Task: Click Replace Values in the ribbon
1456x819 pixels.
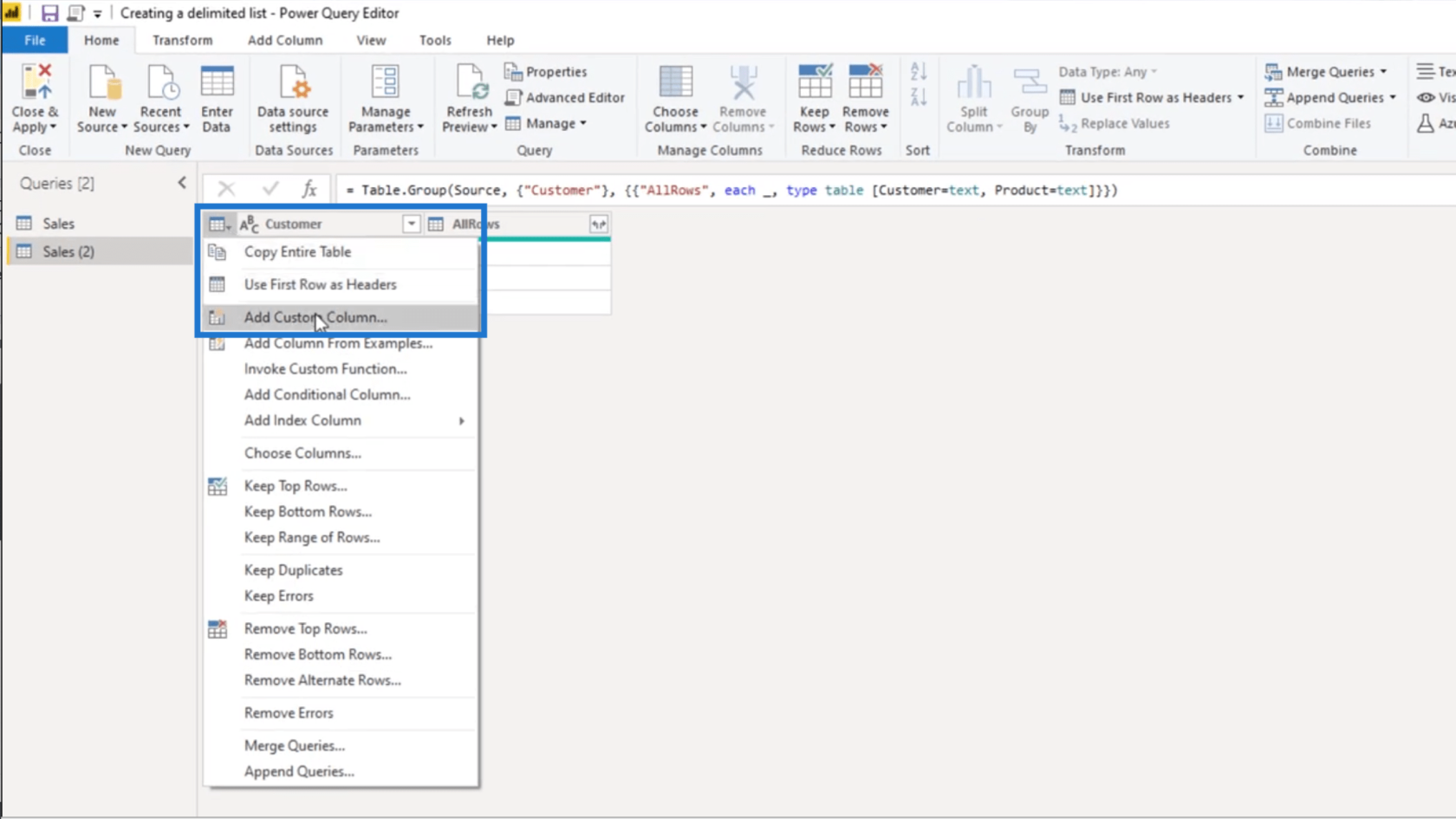Action: point(1115,124)
